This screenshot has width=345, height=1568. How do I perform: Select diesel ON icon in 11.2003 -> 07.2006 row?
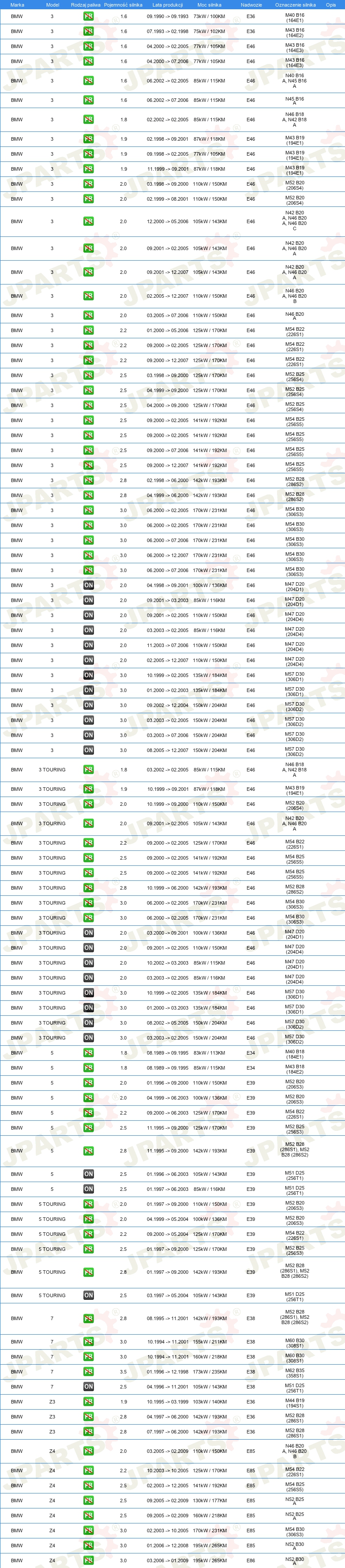[x=88, y=645]
